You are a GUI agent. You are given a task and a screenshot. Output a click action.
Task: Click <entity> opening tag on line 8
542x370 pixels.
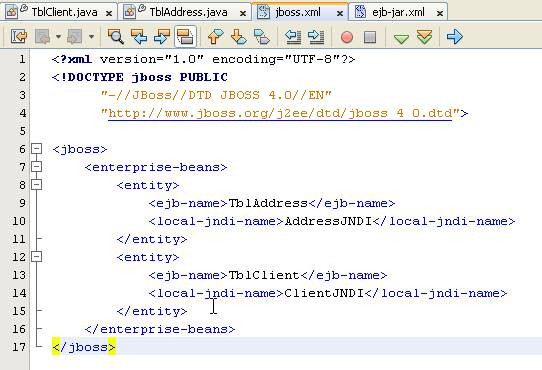tap(148, 185)
